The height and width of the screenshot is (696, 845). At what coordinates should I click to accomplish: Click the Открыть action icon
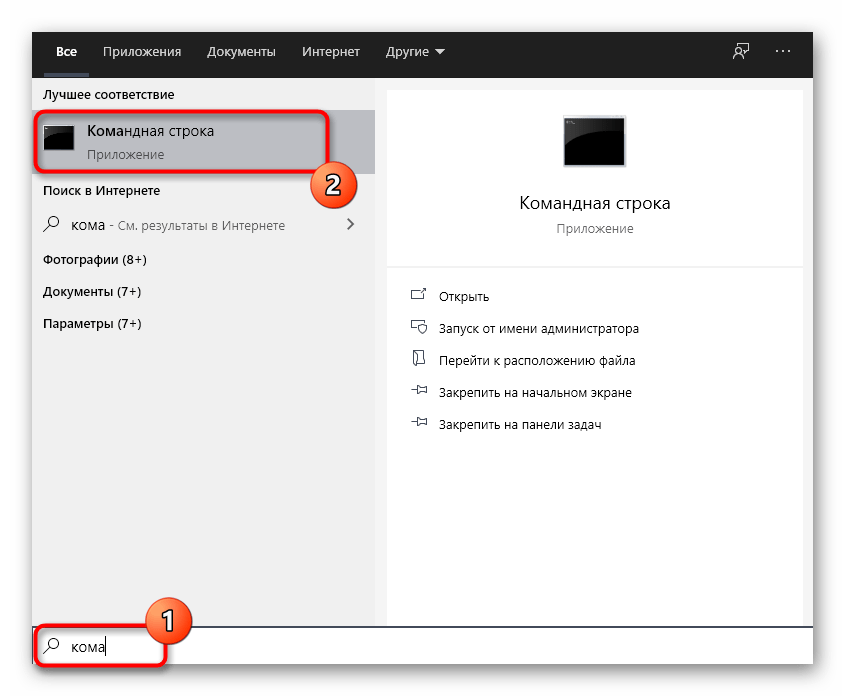(x=419, y=294)
